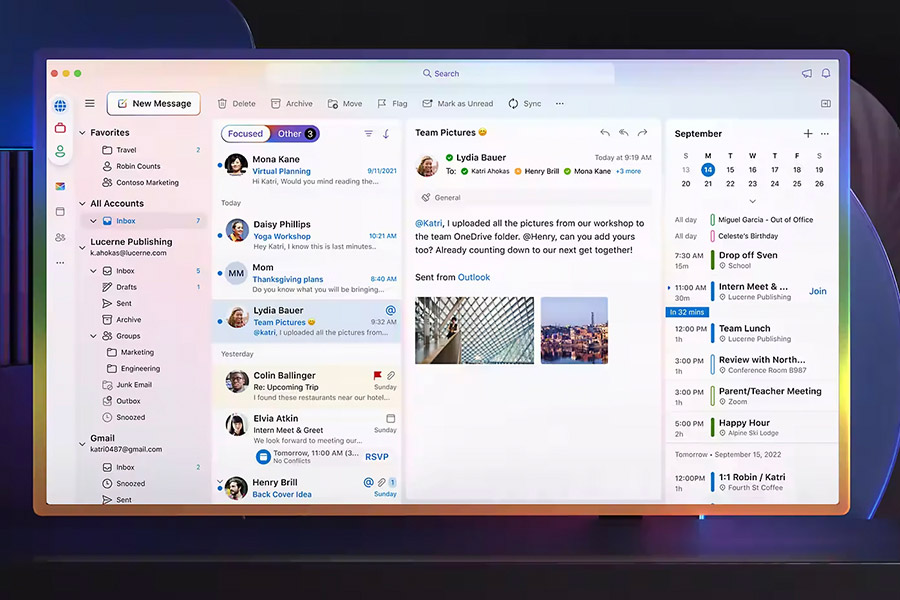The image size is (900, 600).
Task: Switch to the Focused inbox tab
Action: [x=245, y=134]
